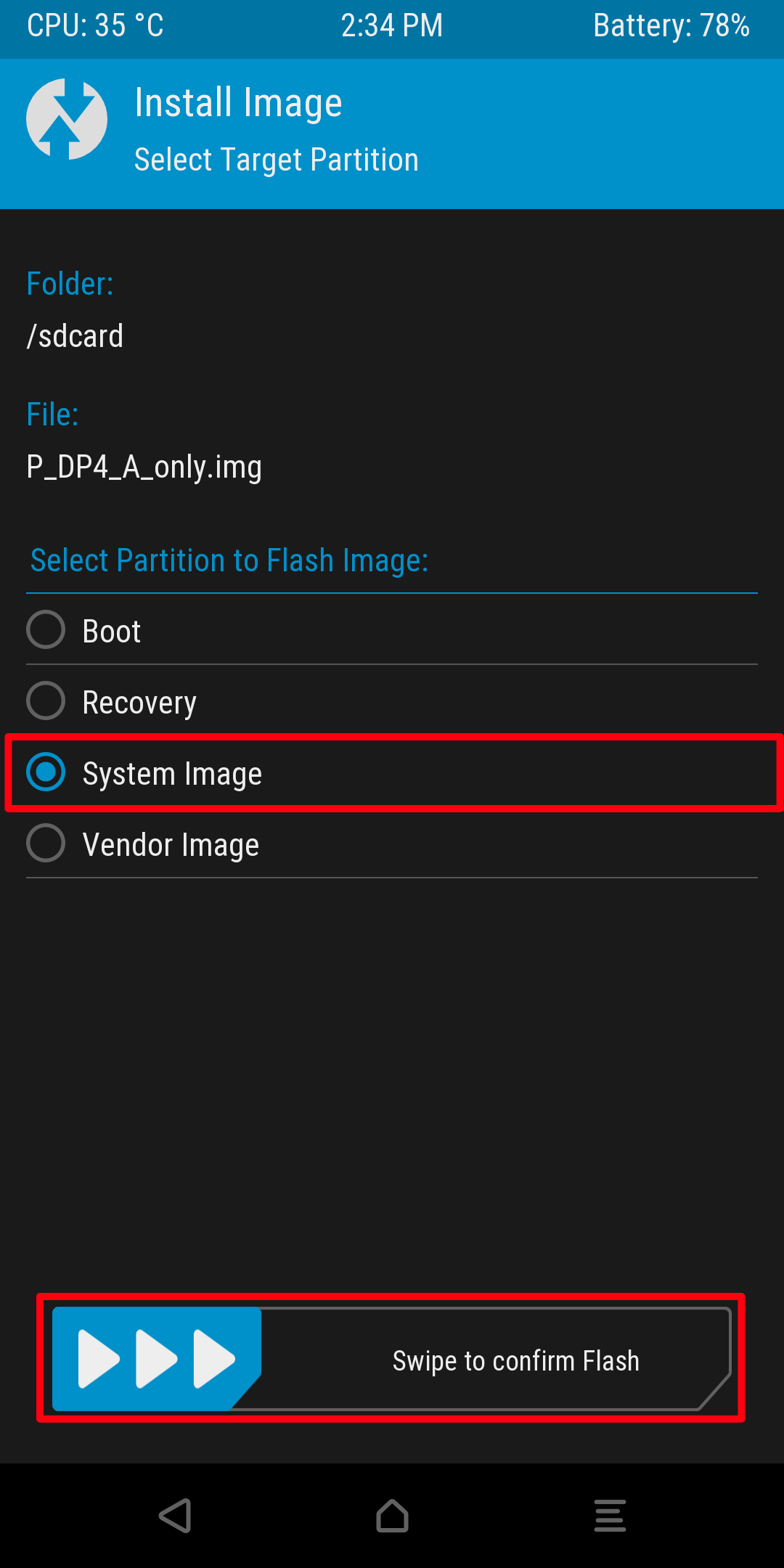This screenshot has width=784, height=1568.
Task: Click the File label
Action: tap(52, 415)
